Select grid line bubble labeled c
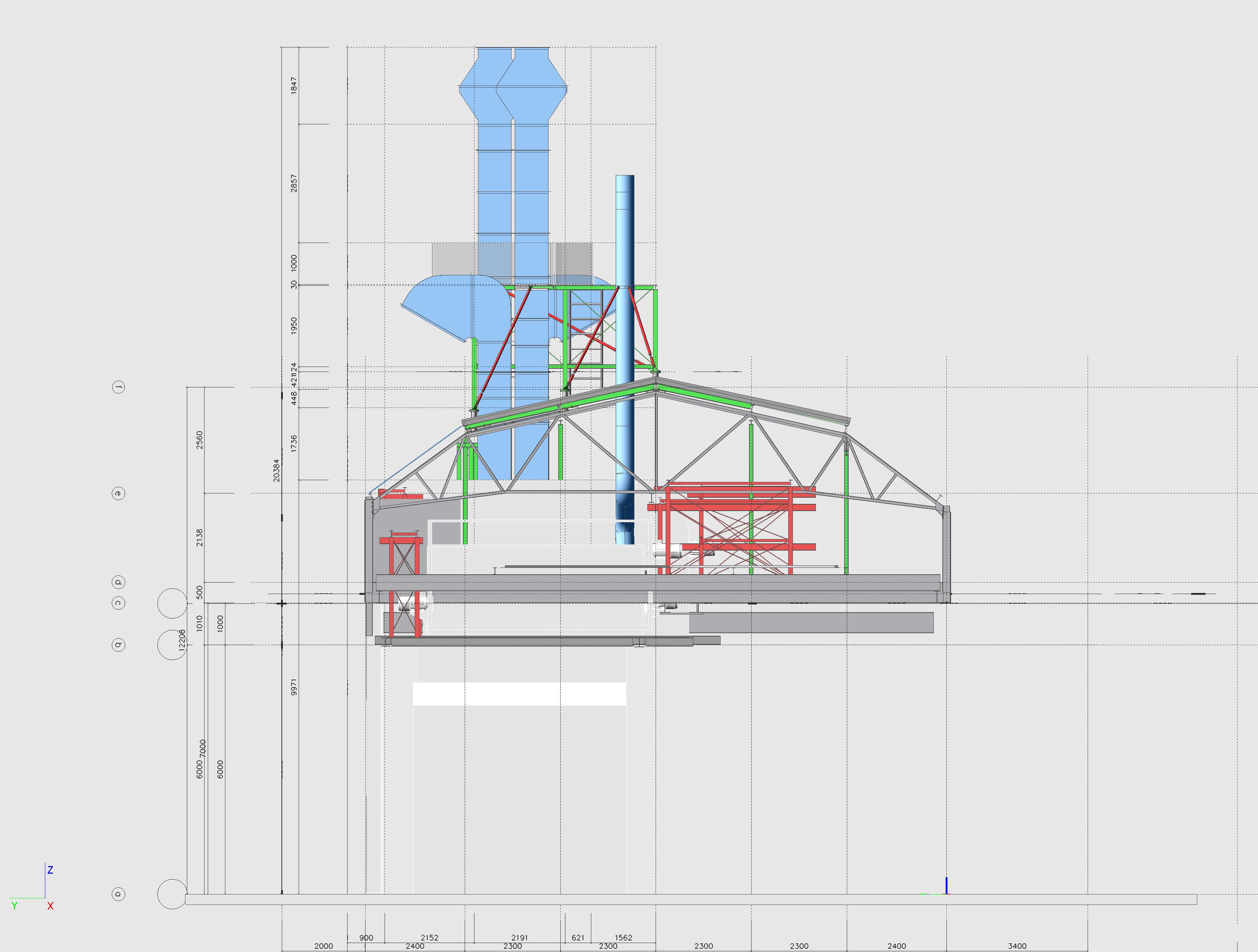Image resolution: width=1258 pixels, height=952 pixels. click(118, 603)
